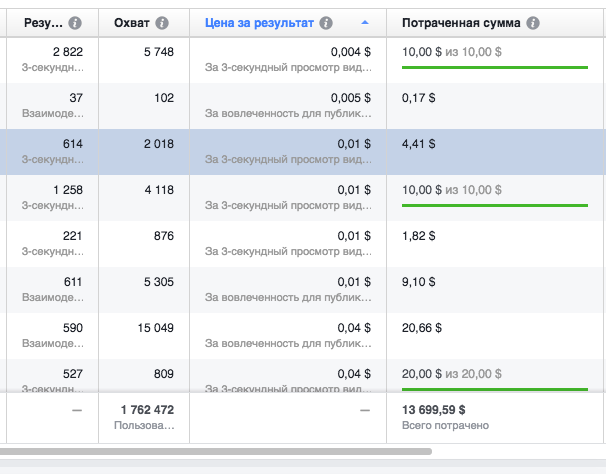
Task: Select total reach 1 762 472
Action: pyautogui.click(x=147, y=410)
